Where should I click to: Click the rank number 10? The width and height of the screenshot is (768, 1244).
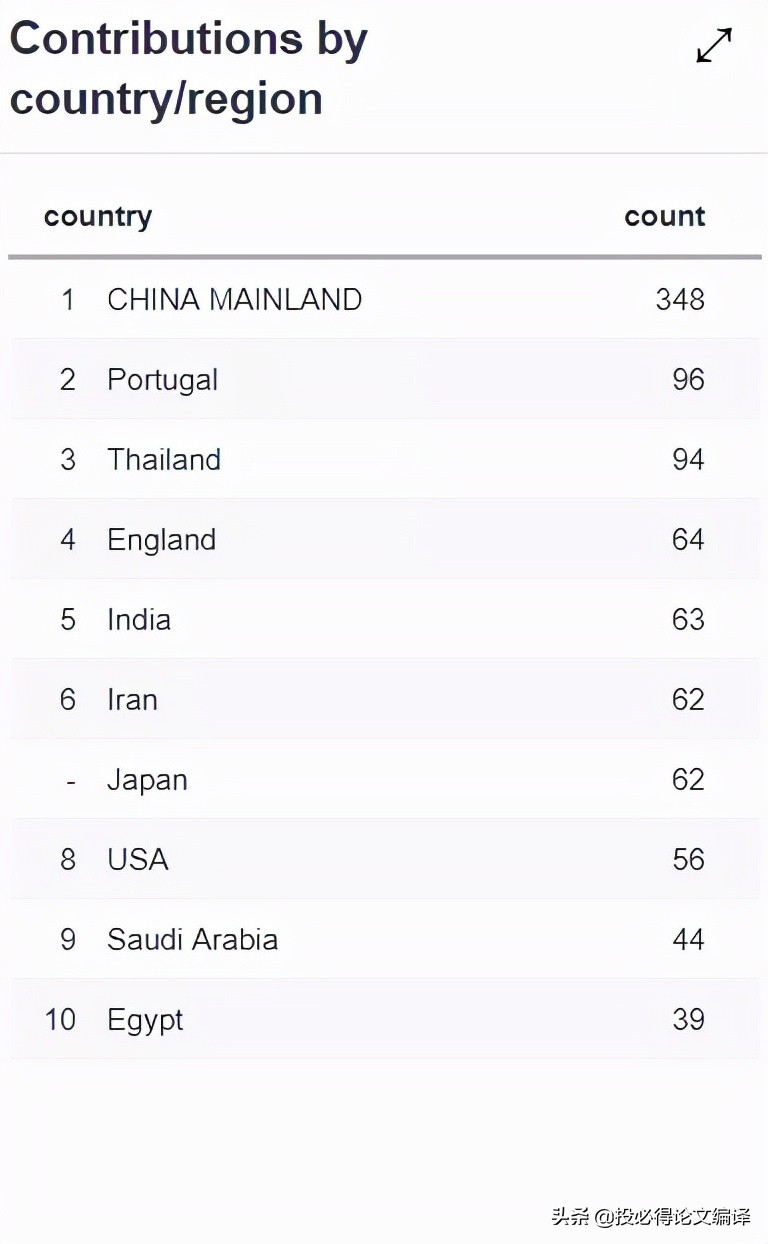tap(60, 1020)
